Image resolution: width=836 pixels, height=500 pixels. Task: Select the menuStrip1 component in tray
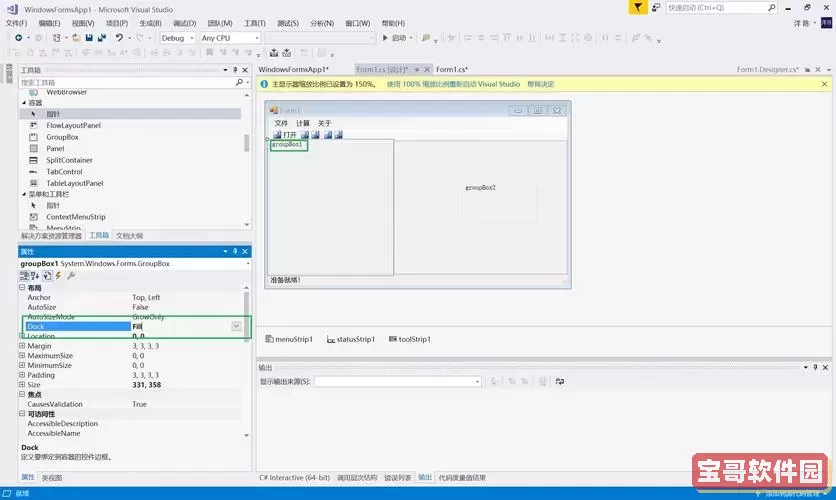tap(289, 339)
